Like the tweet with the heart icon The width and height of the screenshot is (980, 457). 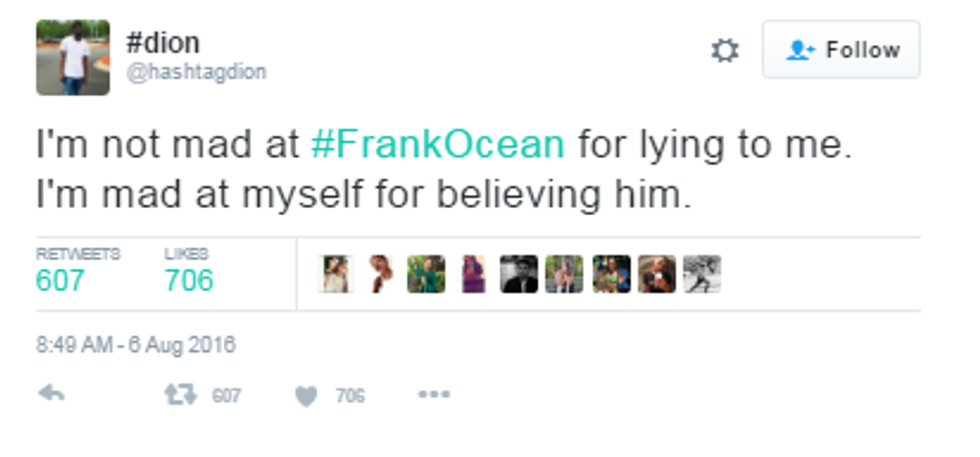pyautogui.click(x=306, y=397)
